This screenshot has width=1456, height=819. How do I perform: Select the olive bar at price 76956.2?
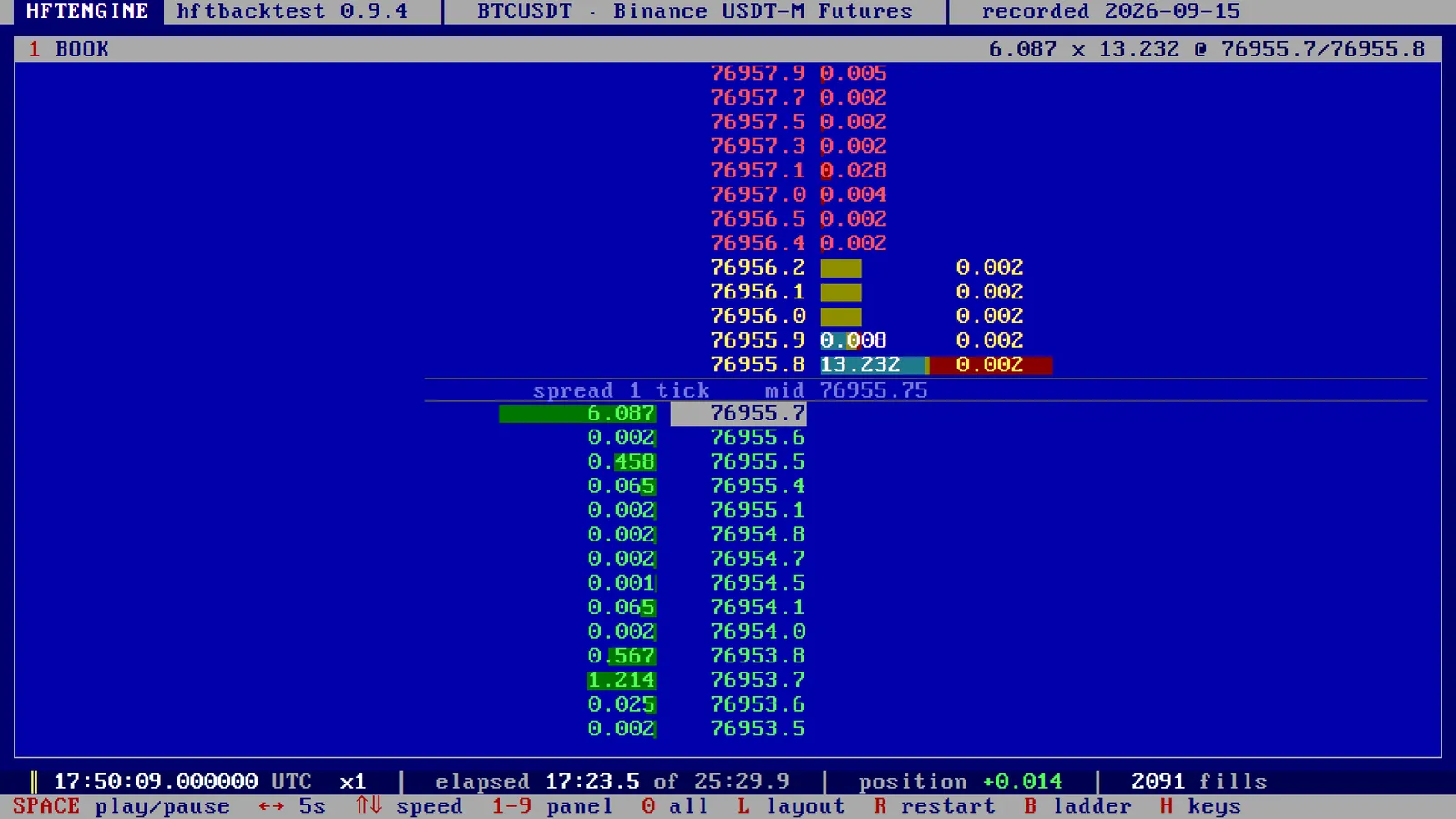[x=841, y=268]
